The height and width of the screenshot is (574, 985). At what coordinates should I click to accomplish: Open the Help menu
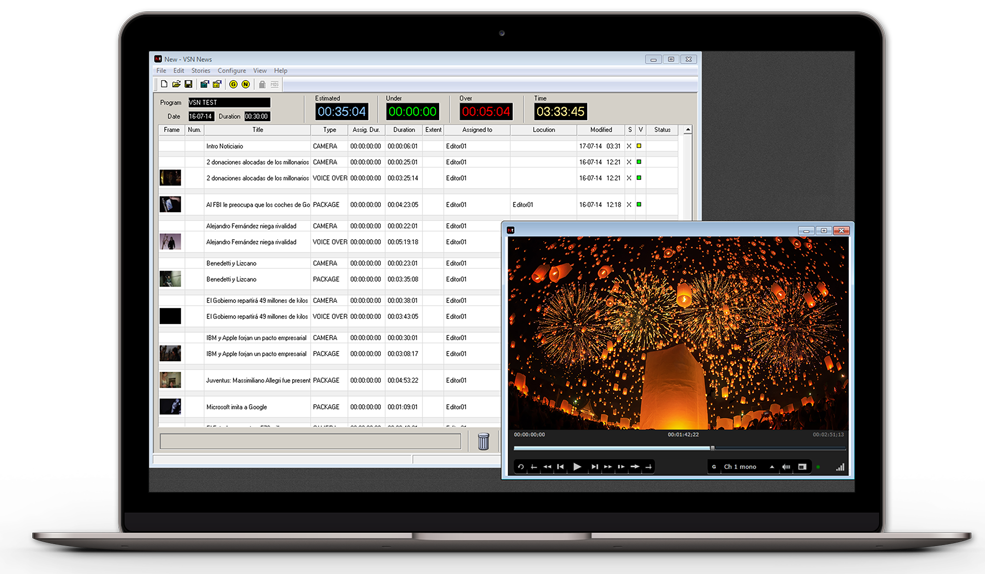coord(281,70)
